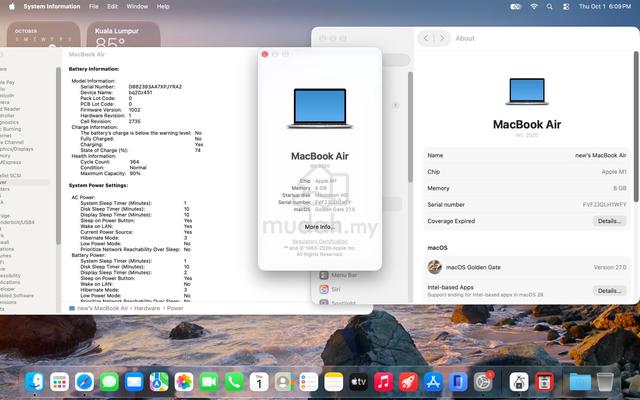Click the Kuala Lumpur weather widget
This screenshot has width=640, height=400.
pyautogui.click(x=123, y=34)
